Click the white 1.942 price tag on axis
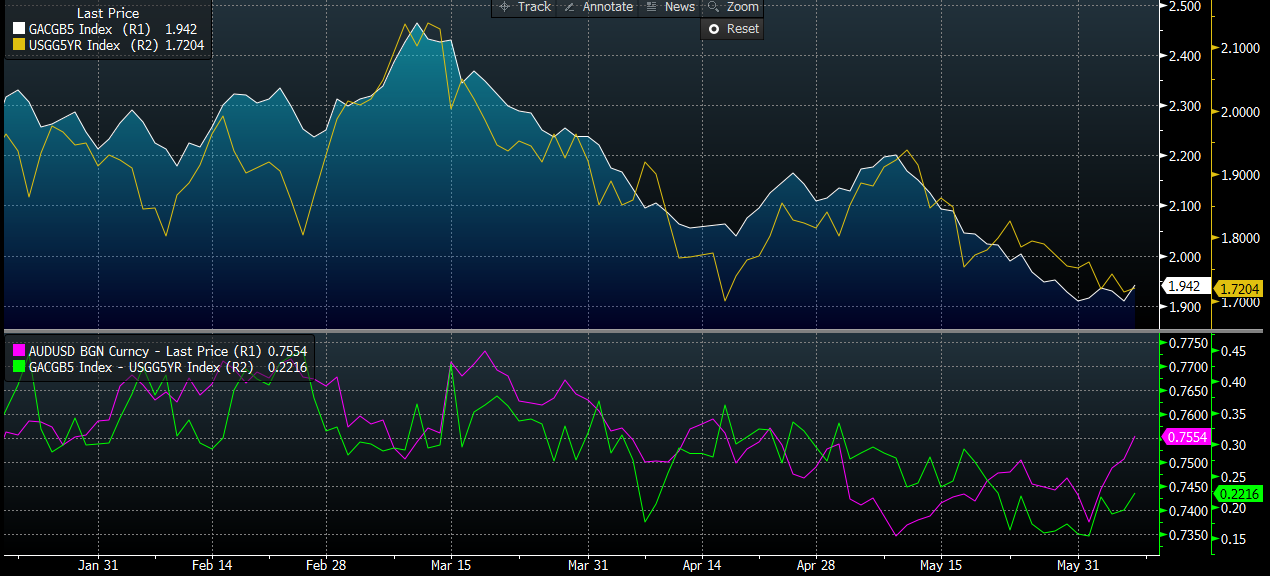Screen dimensions: 1270x576 [x=1182, y=286]
